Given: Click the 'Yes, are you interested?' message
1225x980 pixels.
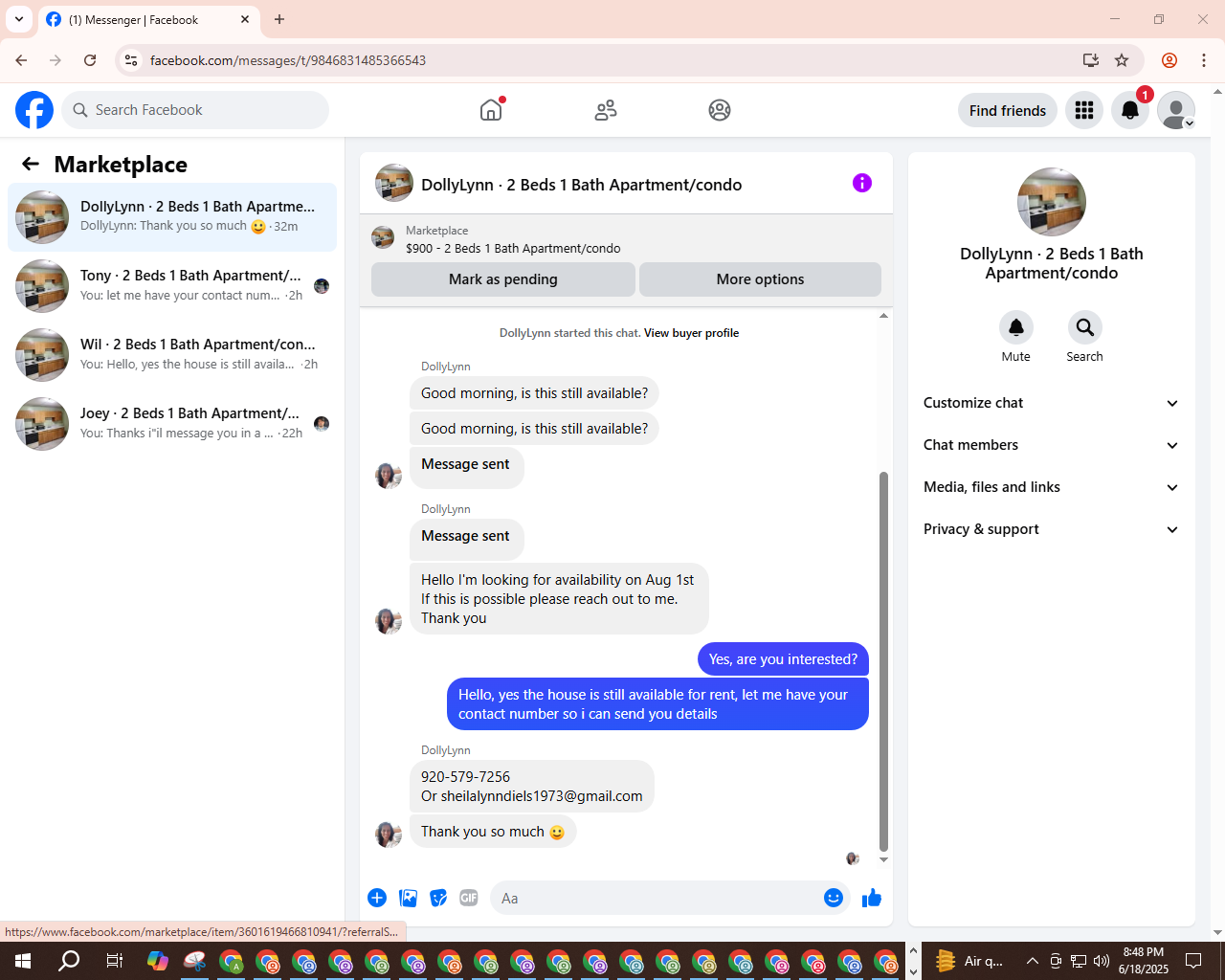Looking at the screenshot, I should pyautogui.click(x=783, y=659).
